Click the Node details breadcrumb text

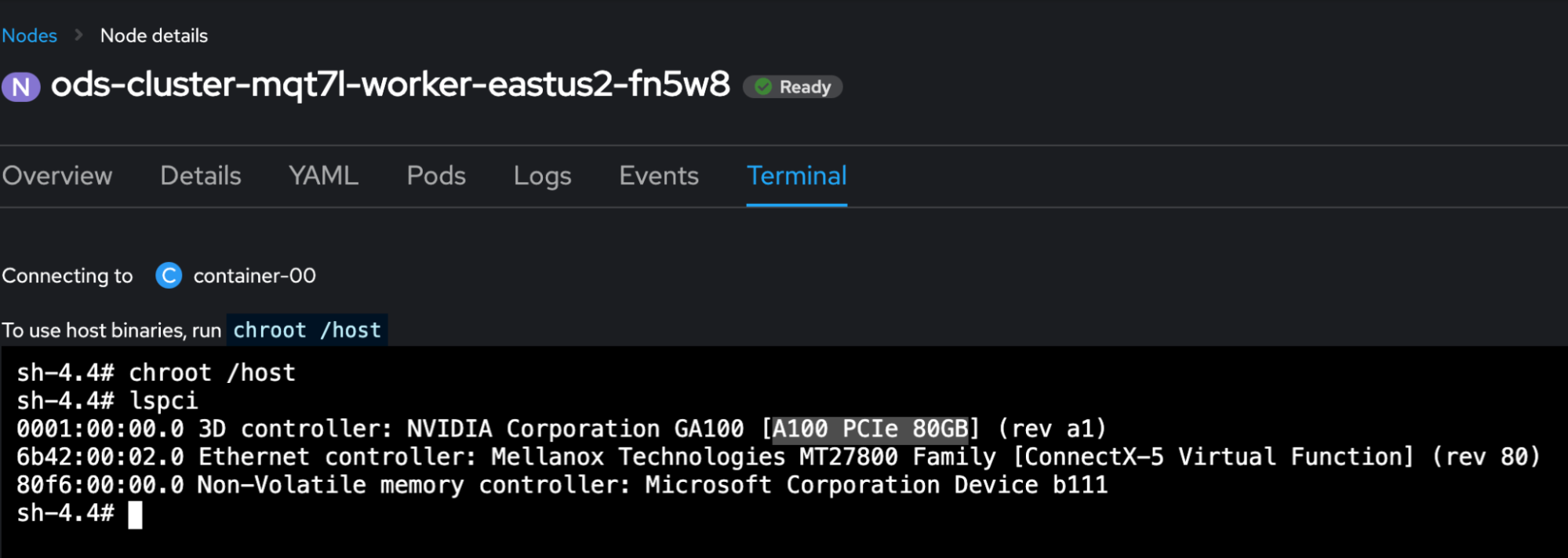pyautogui.click(x=154, y=35)
